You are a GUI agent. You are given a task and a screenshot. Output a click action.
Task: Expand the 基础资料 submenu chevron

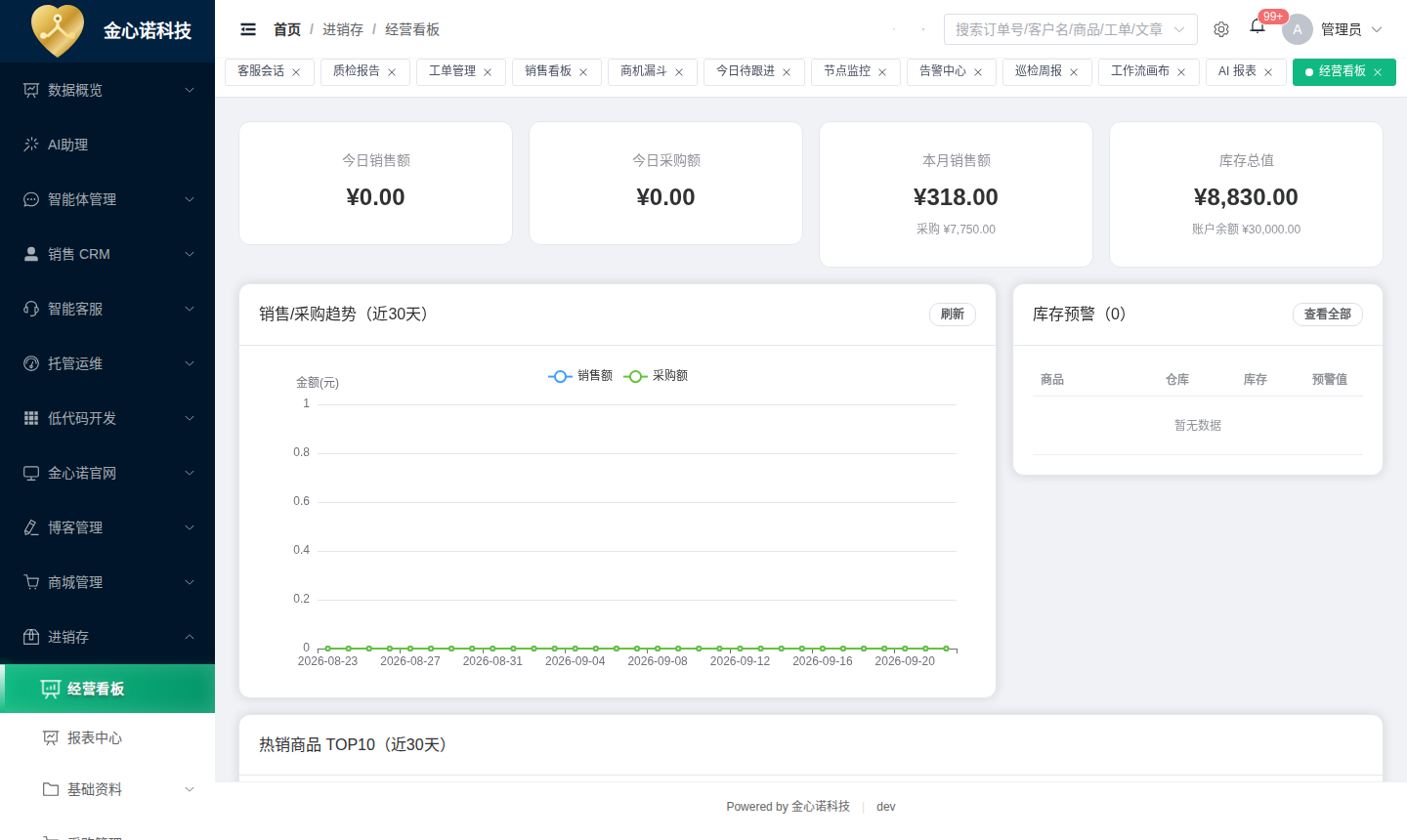click(x=190, y=789)
